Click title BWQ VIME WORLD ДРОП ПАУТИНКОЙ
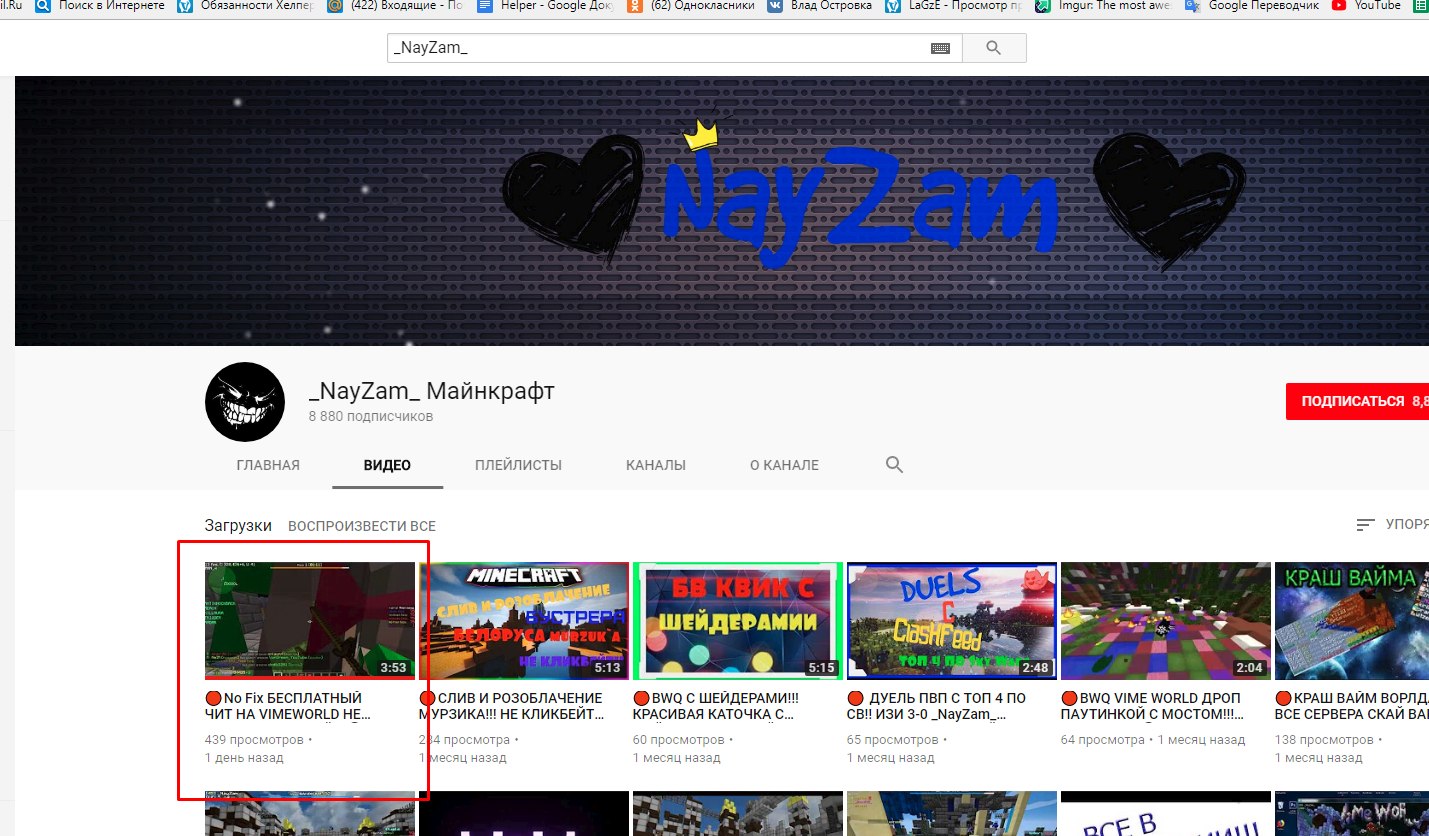The image size is (1429, 836). coord(1152,706)
